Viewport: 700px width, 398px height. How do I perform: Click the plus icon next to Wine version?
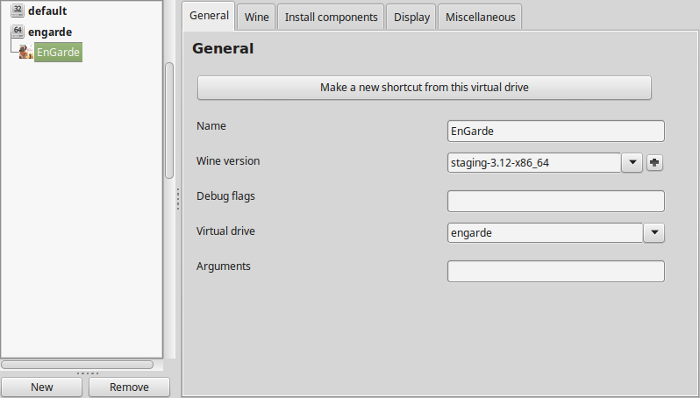tap(654, 162)
